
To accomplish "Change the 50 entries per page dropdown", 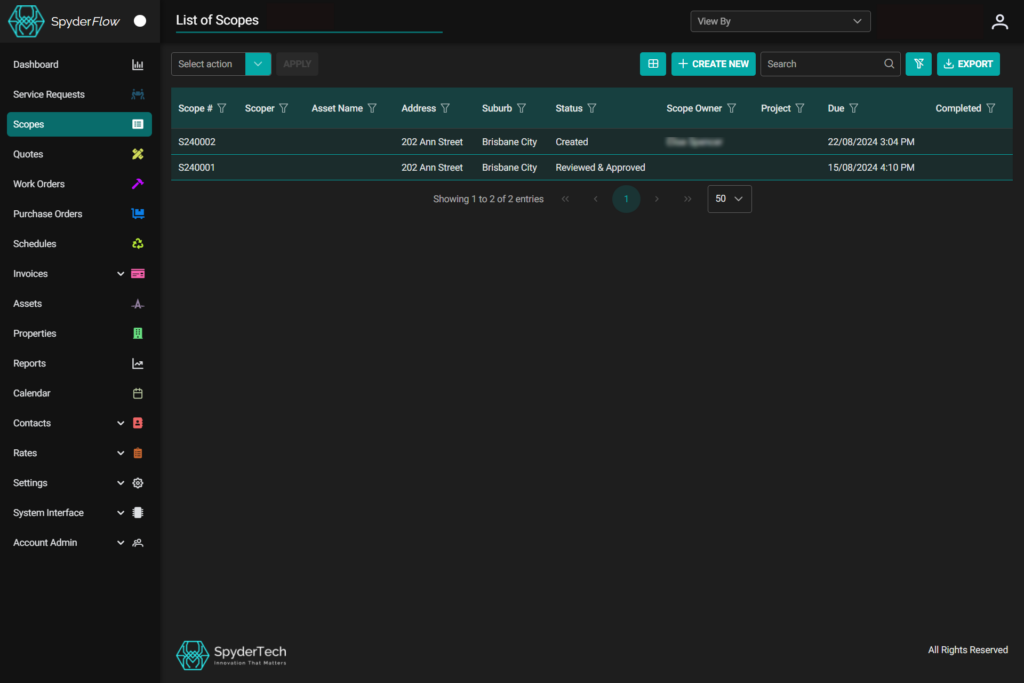I will [729, 199].
